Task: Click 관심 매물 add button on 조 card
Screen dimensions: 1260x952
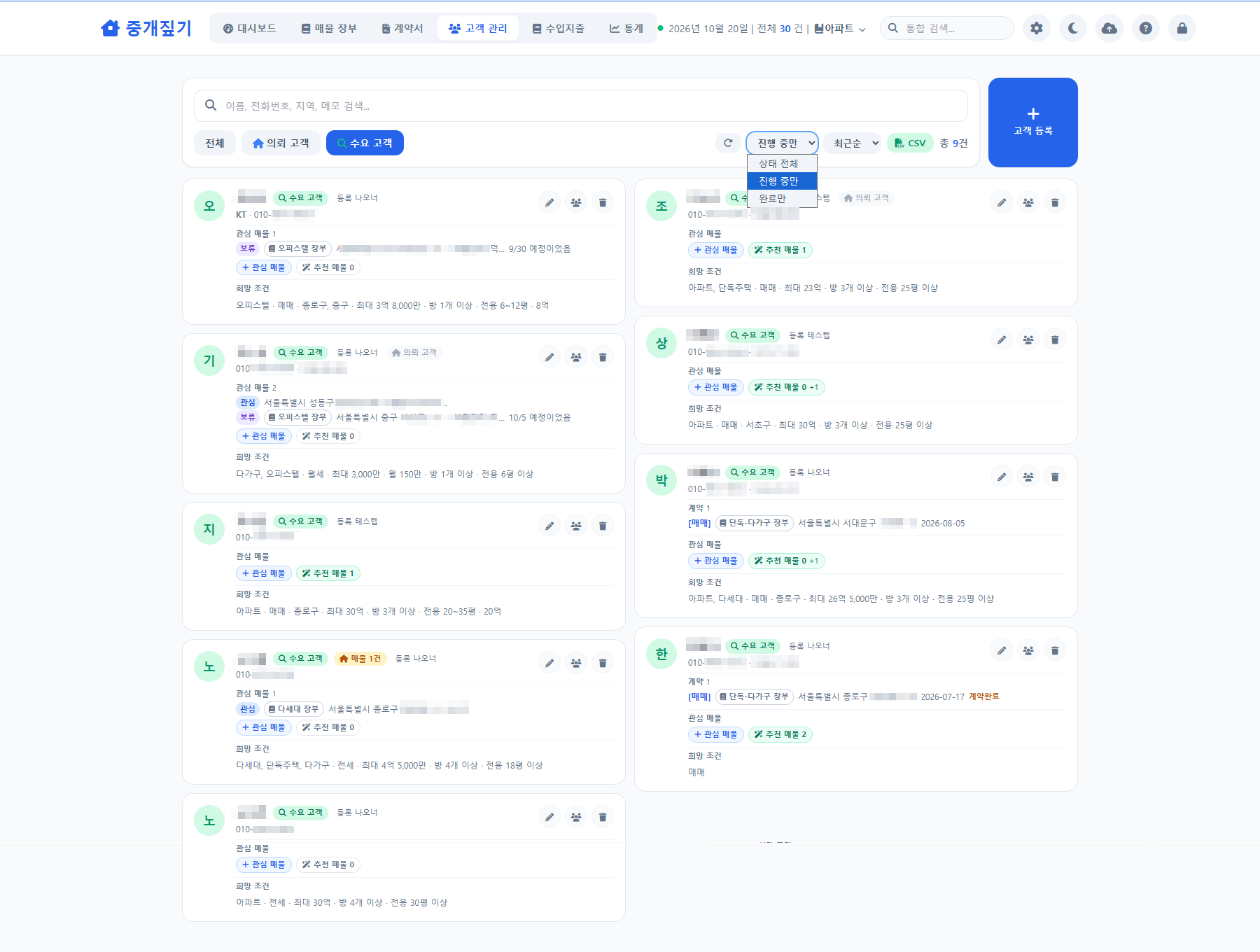Action: (x=716, y=250)
